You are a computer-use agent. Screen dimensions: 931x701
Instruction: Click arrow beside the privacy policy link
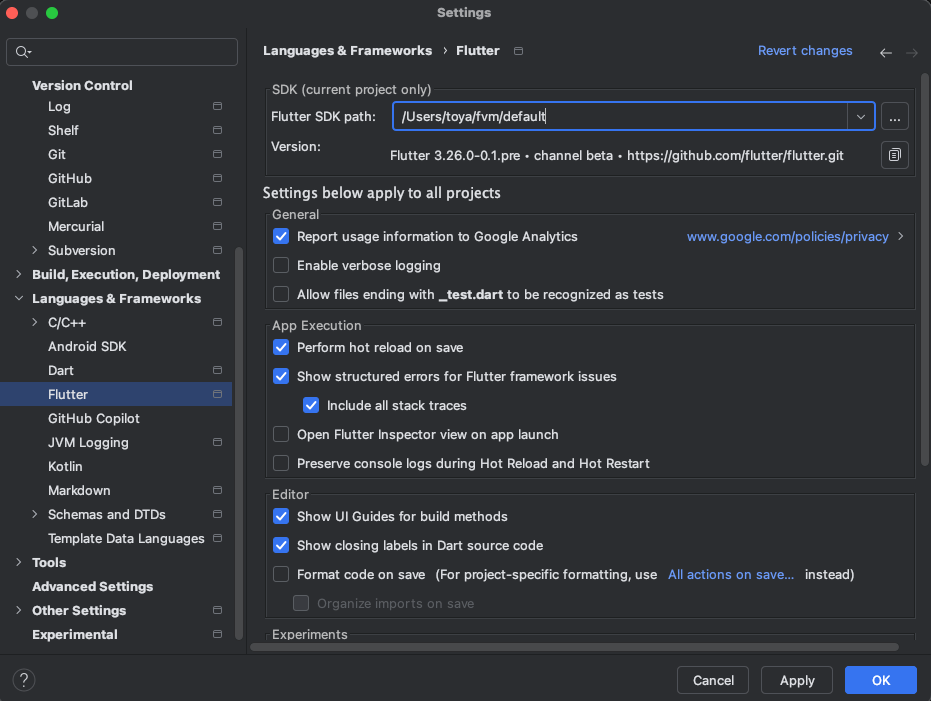901,236
